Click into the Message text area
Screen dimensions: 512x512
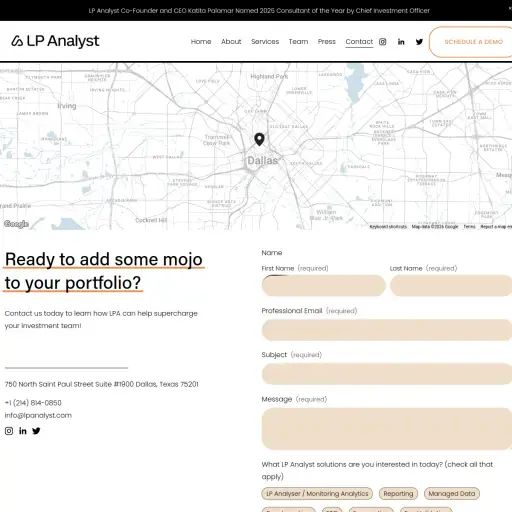pos(387,429)
